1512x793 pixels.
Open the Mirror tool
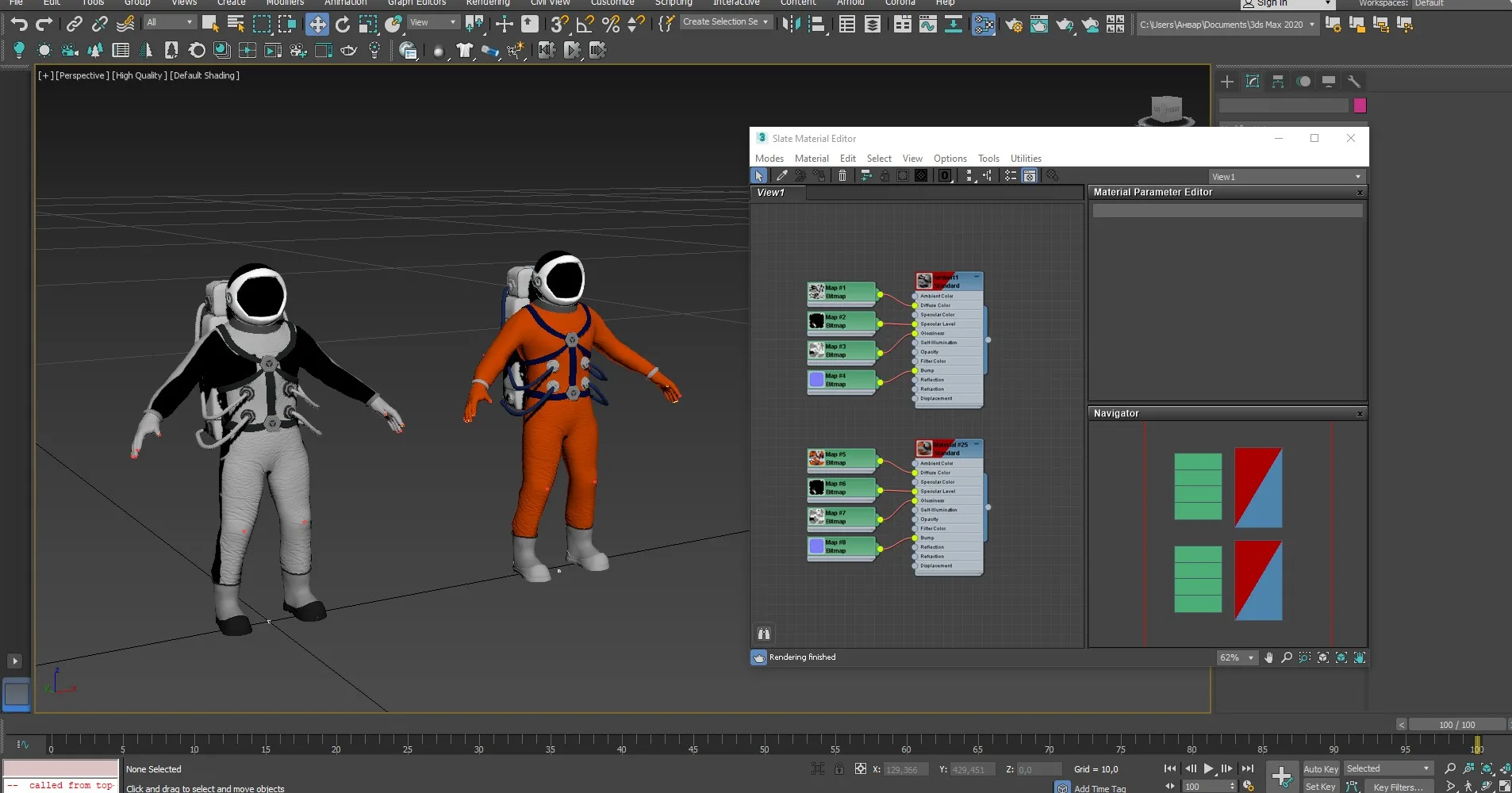(x=792, y=24)
